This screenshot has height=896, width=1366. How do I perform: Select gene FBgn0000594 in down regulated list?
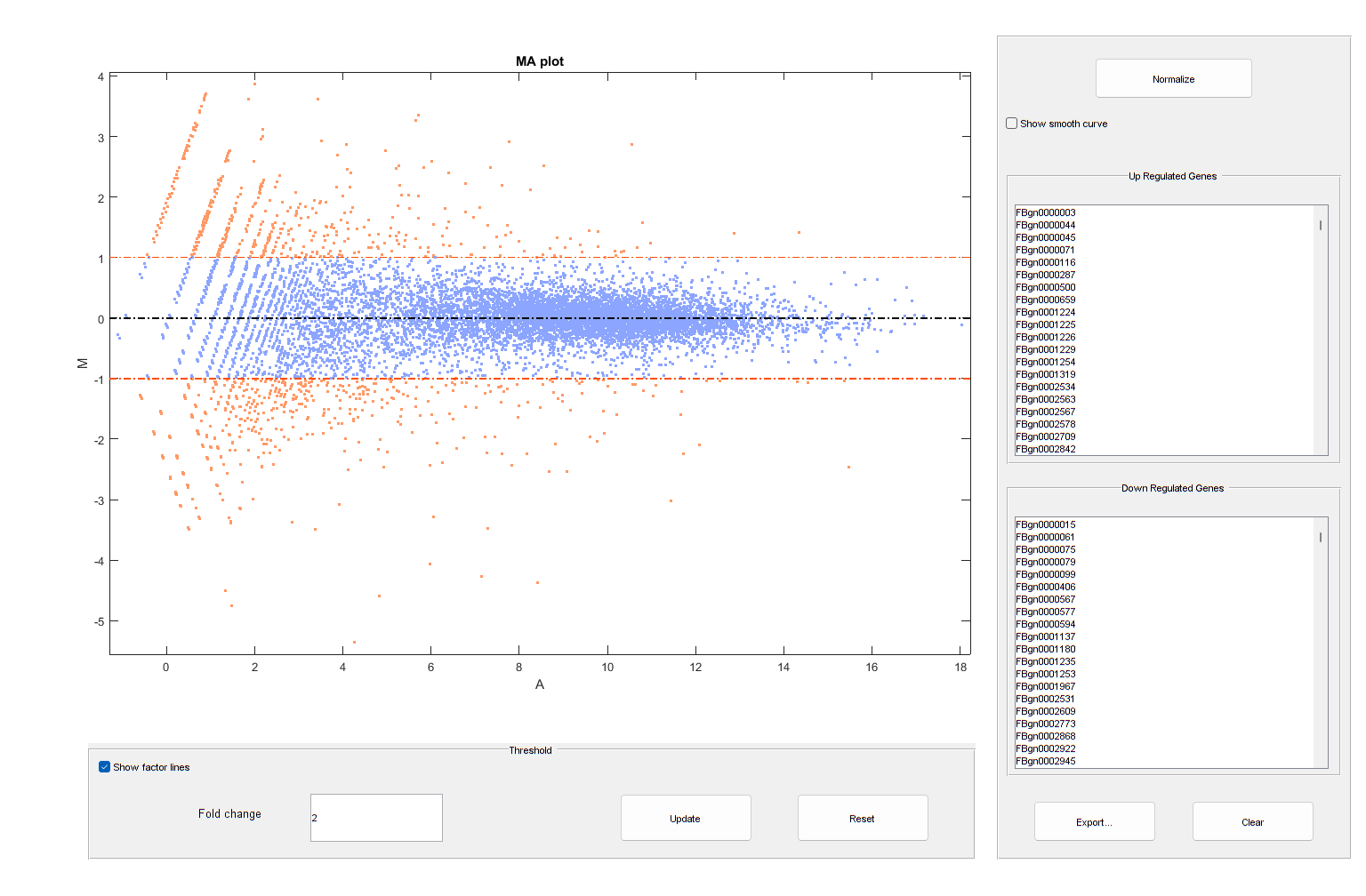click(x=1046, y=624)
